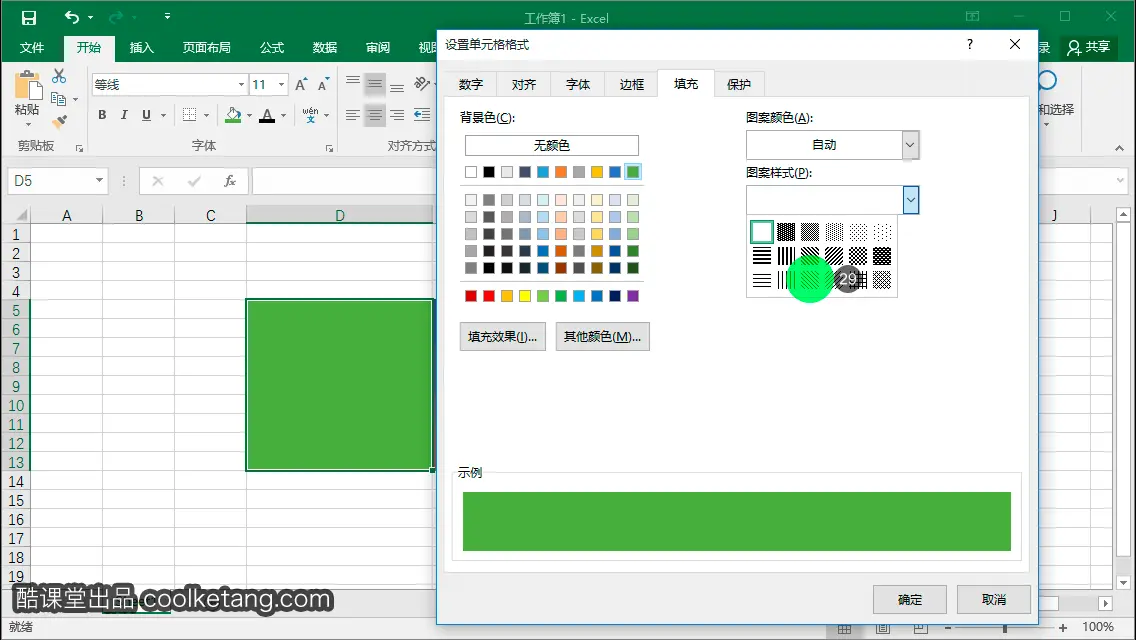Click the Undo arrow icon
The image size is (1136, 640).
[x=72, y=17]
